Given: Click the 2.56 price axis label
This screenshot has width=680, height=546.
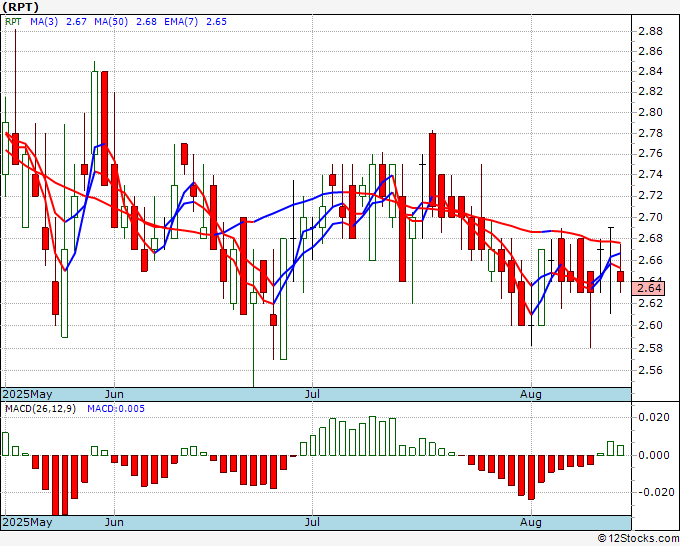Looking at the screenshot, I should (x=651, y=370).
